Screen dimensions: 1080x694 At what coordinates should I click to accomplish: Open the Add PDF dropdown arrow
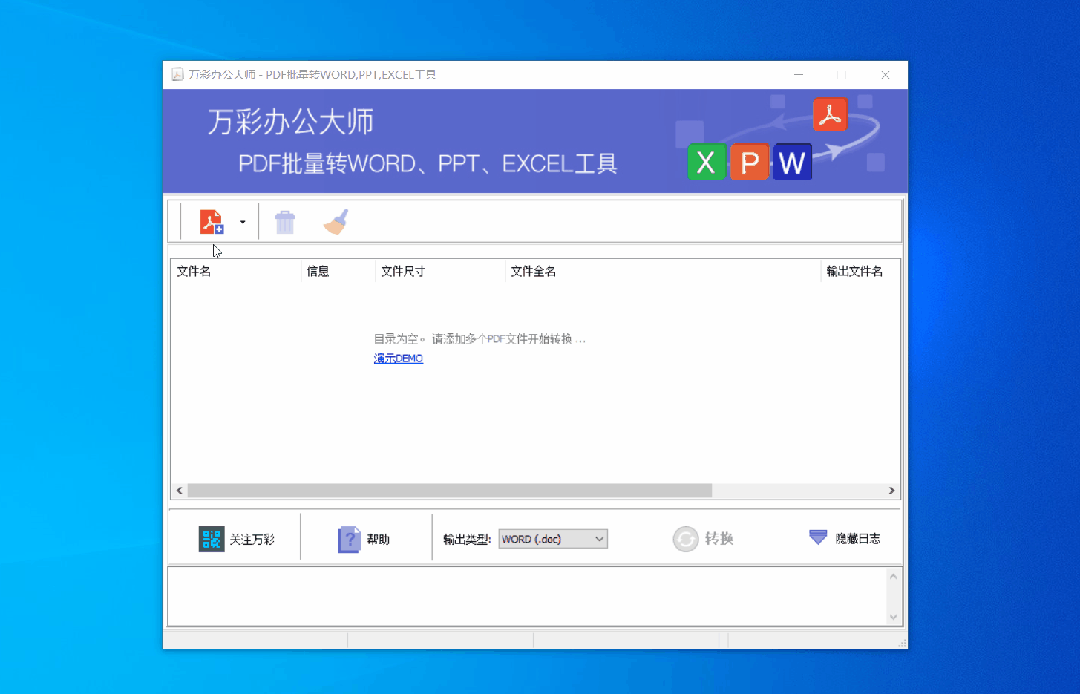coord(242,222)
